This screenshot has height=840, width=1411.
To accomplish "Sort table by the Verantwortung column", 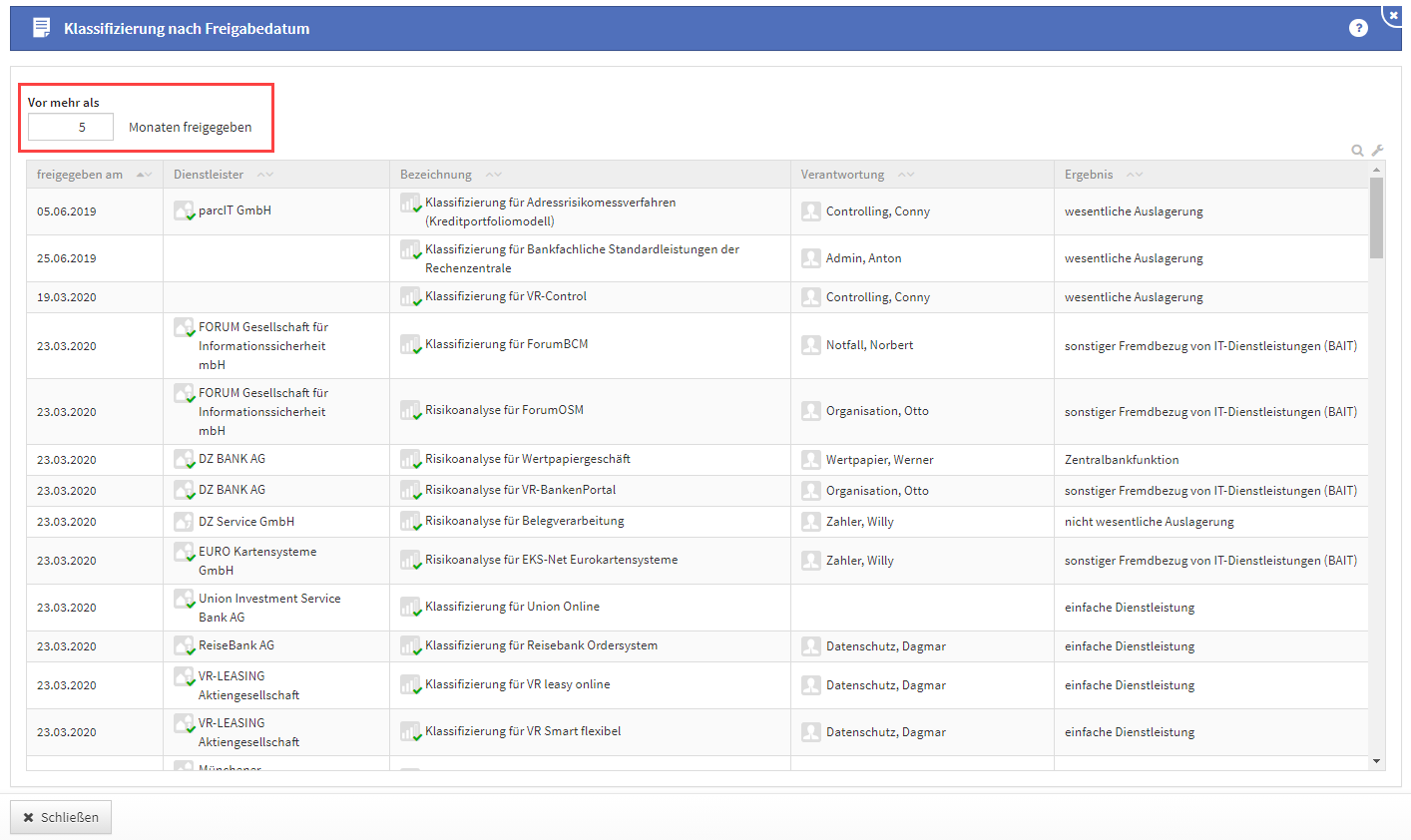I will [842, 175].
